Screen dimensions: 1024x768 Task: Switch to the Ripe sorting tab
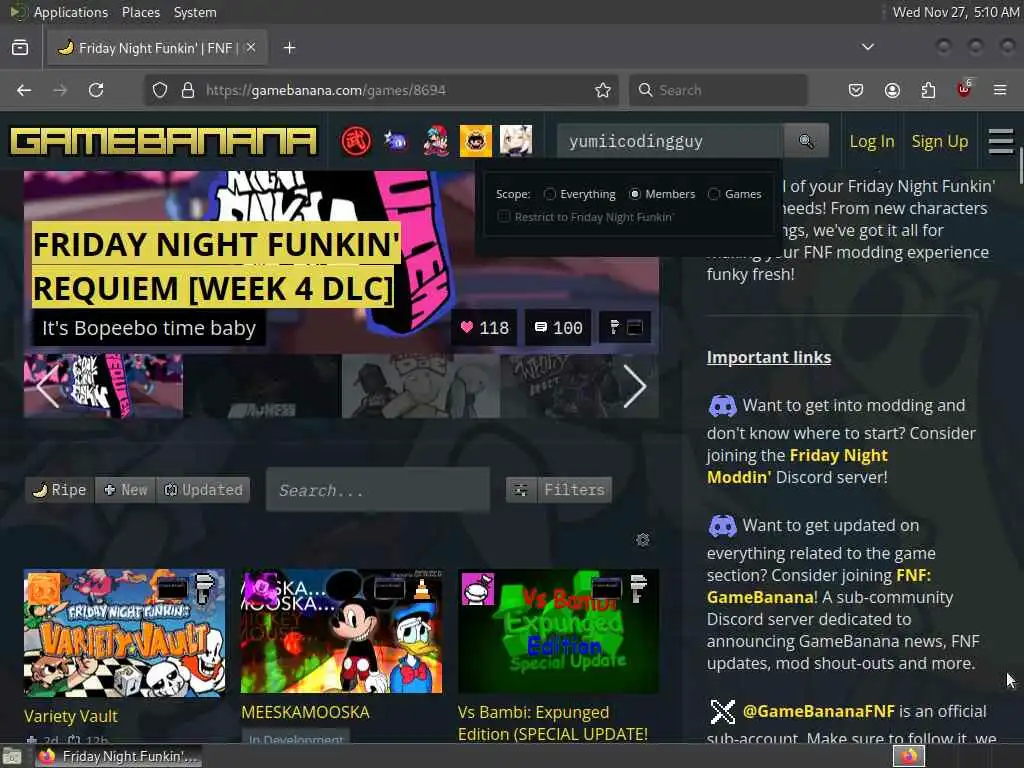(x=59, y=490)
